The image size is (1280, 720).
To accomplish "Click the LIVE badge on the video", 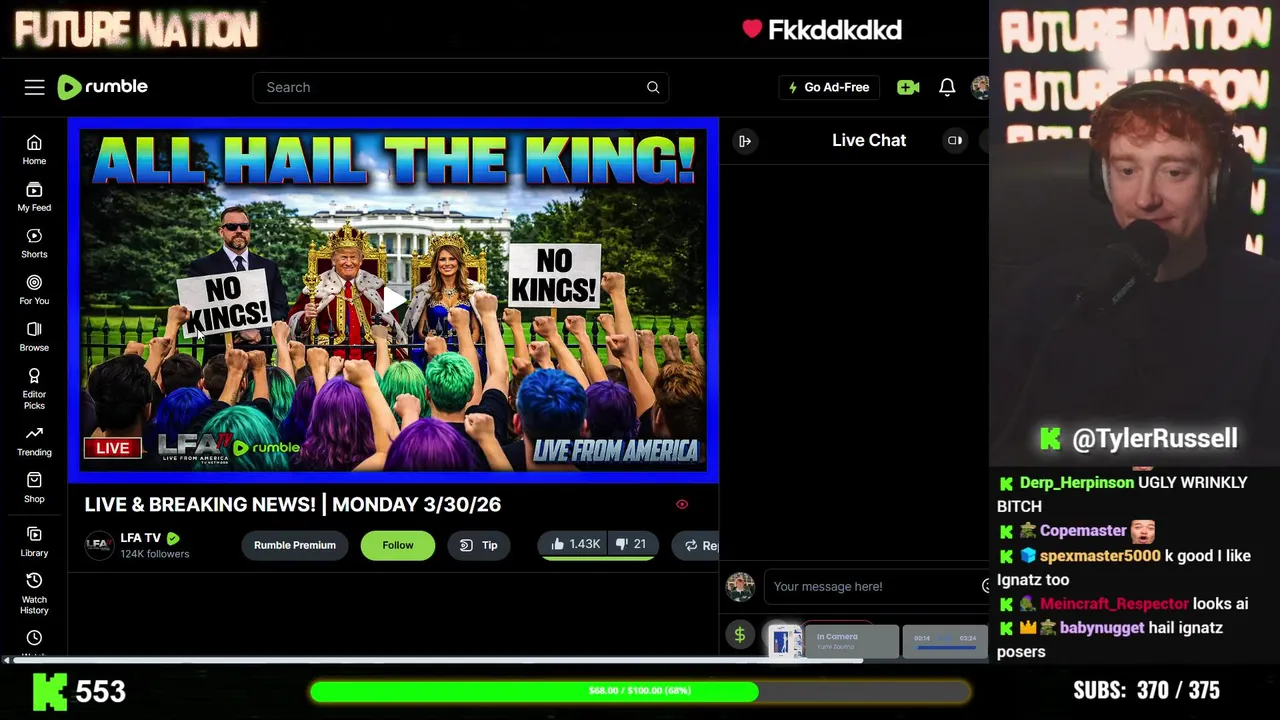I will point(112,448).
